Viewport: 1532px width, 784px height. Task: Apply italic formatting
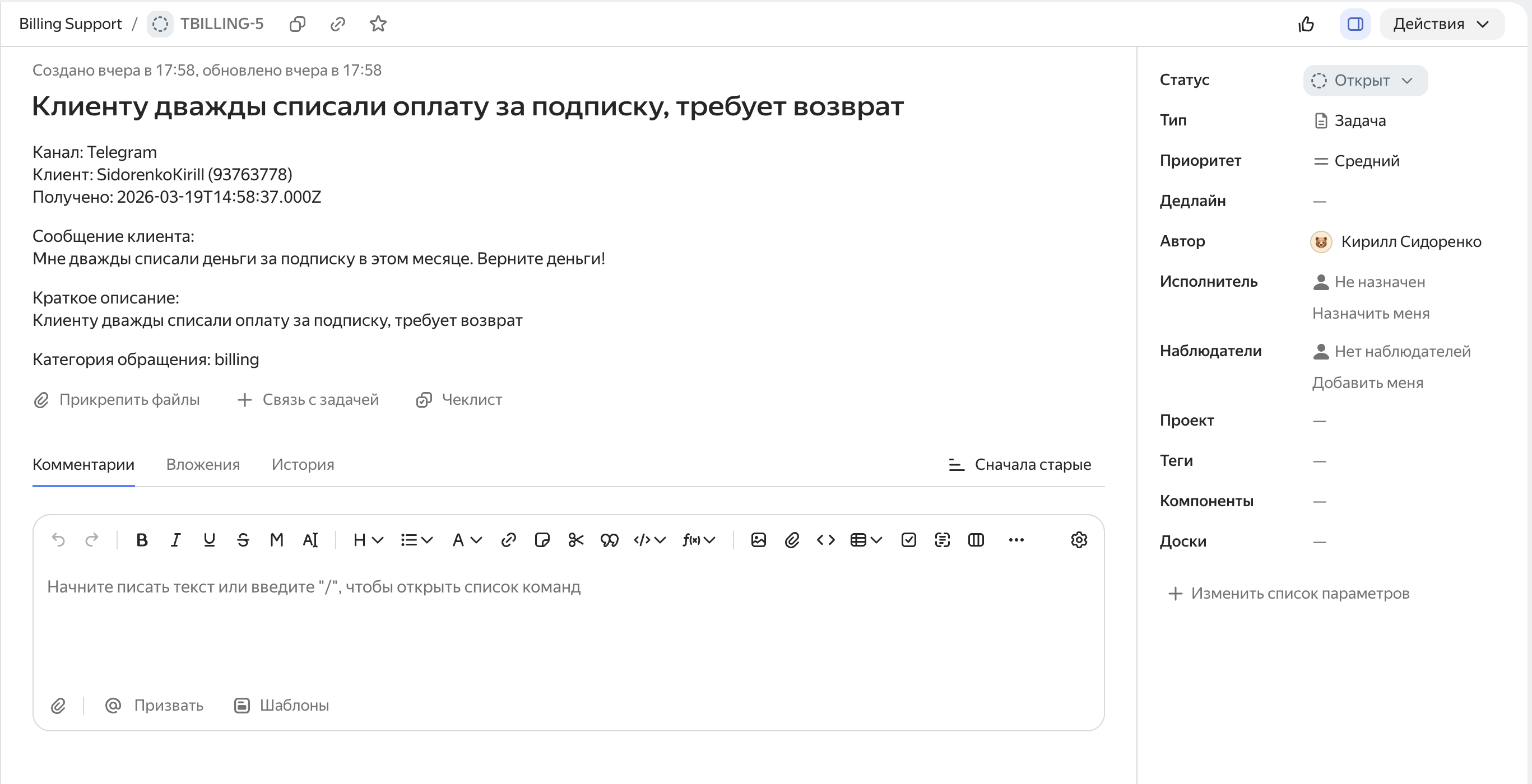click(175, 540)
